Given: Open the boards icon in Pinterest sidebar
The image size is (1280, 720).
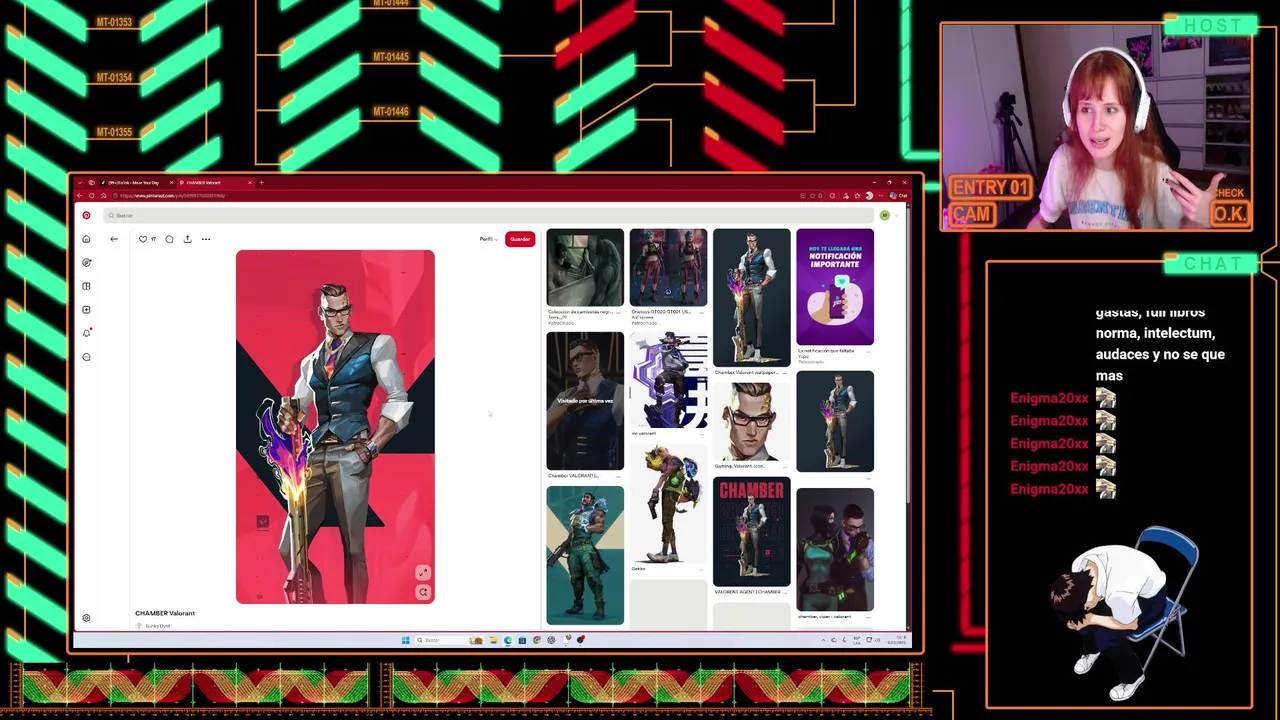Looking at the screenshot, I should pyautogui.click(x=86, y=286).
